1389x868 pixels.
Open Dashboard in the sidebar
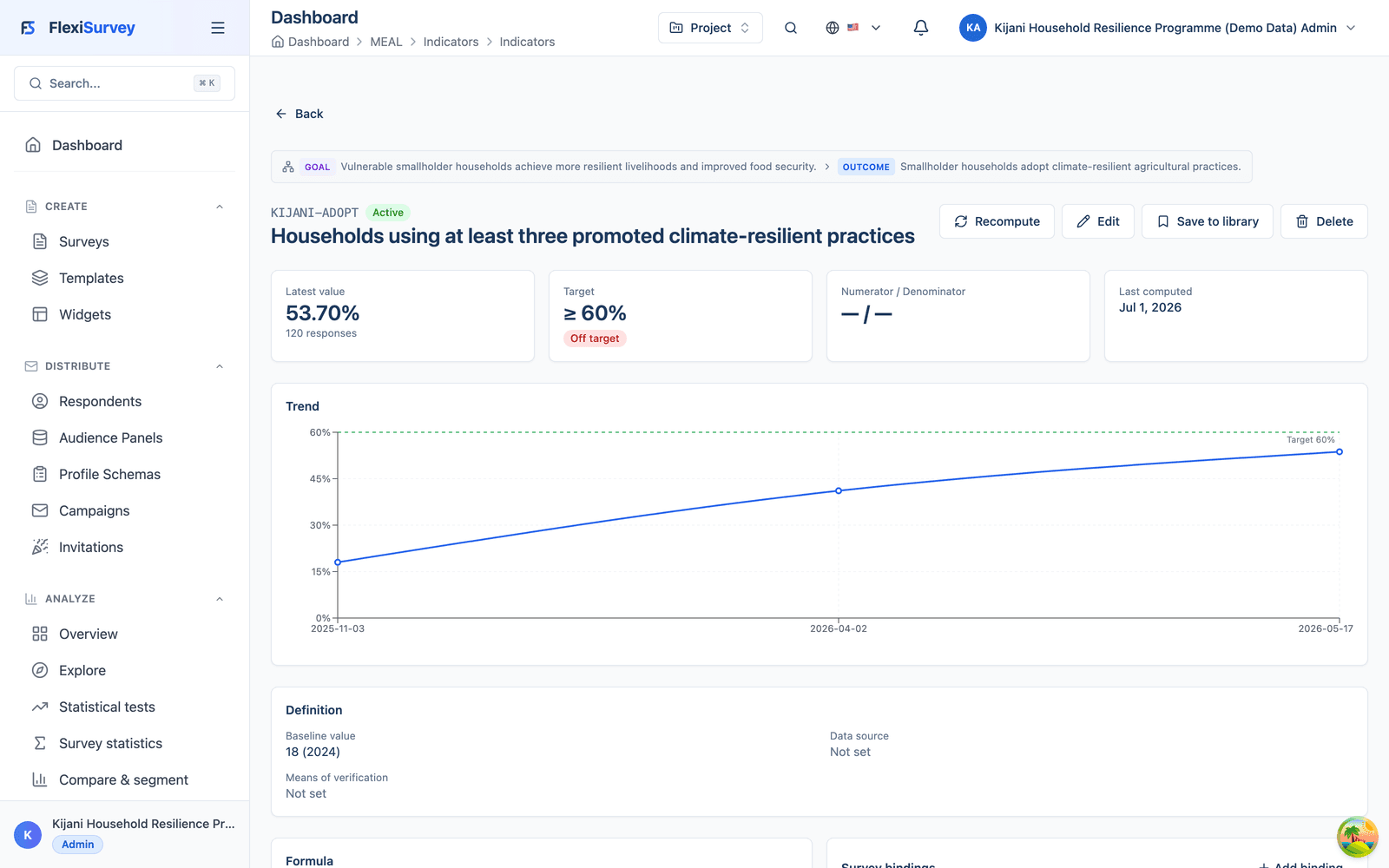(124, 145)
